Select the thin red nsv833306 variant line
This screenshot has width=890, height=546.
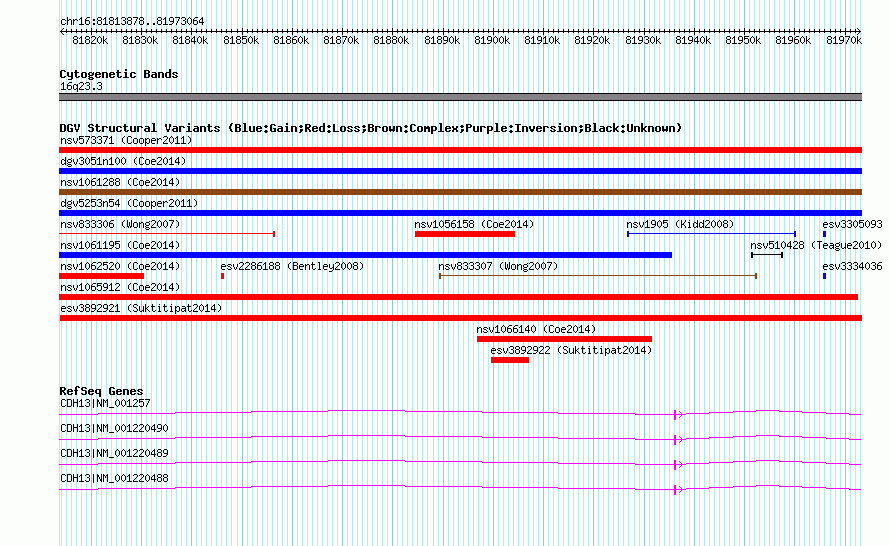[167, 234]
